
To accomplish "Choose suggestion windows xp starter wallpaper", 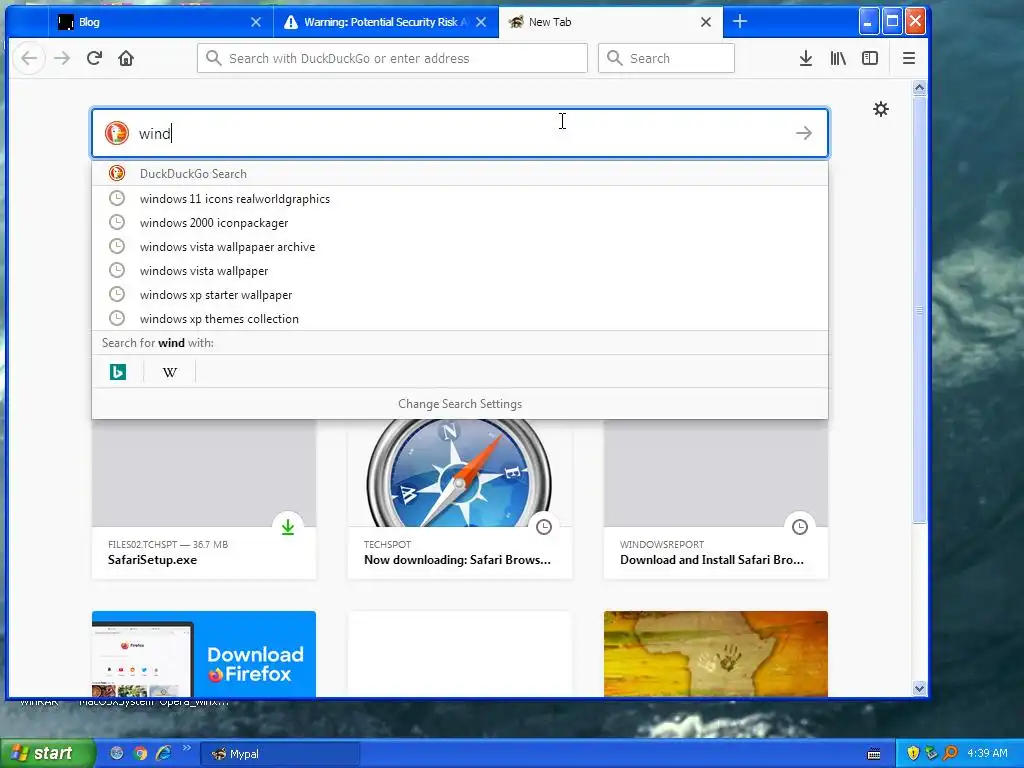I will (x=460, y=295).
